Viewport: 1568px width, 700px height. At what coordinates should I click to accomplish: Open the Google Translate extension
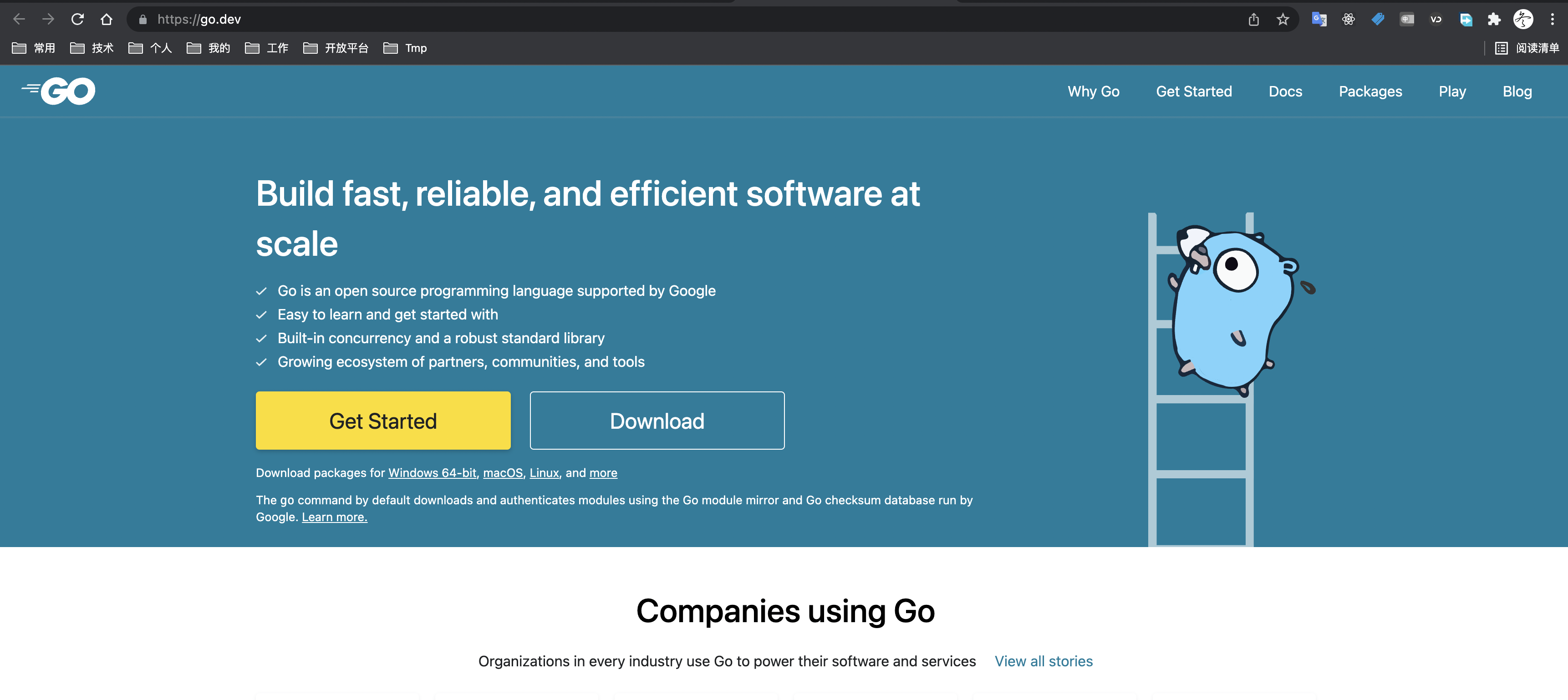(x=1319, y=20)
